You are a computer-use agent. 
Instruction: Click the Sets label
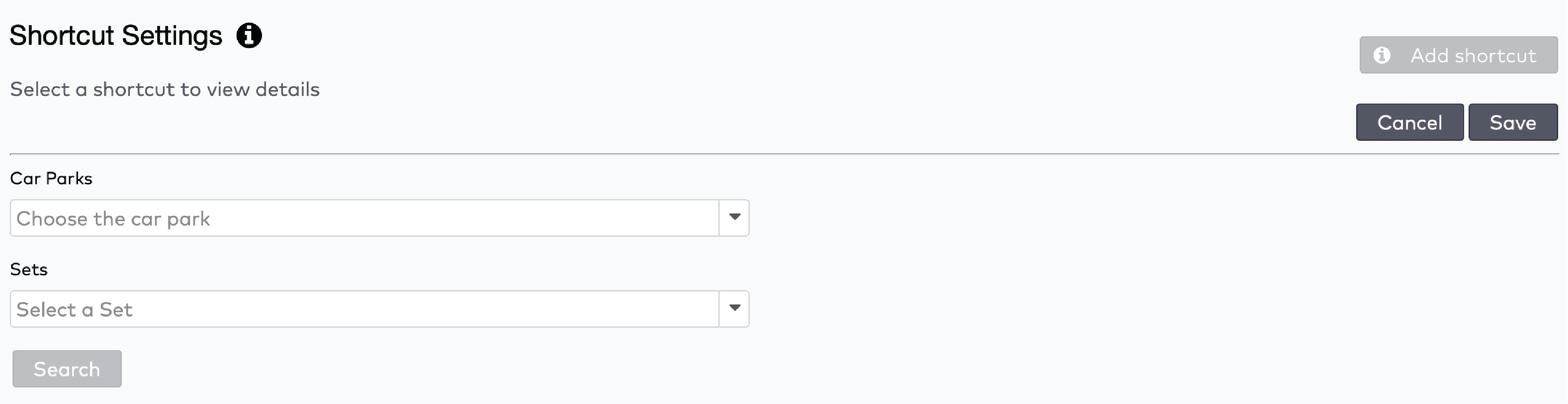pos(29,269)
